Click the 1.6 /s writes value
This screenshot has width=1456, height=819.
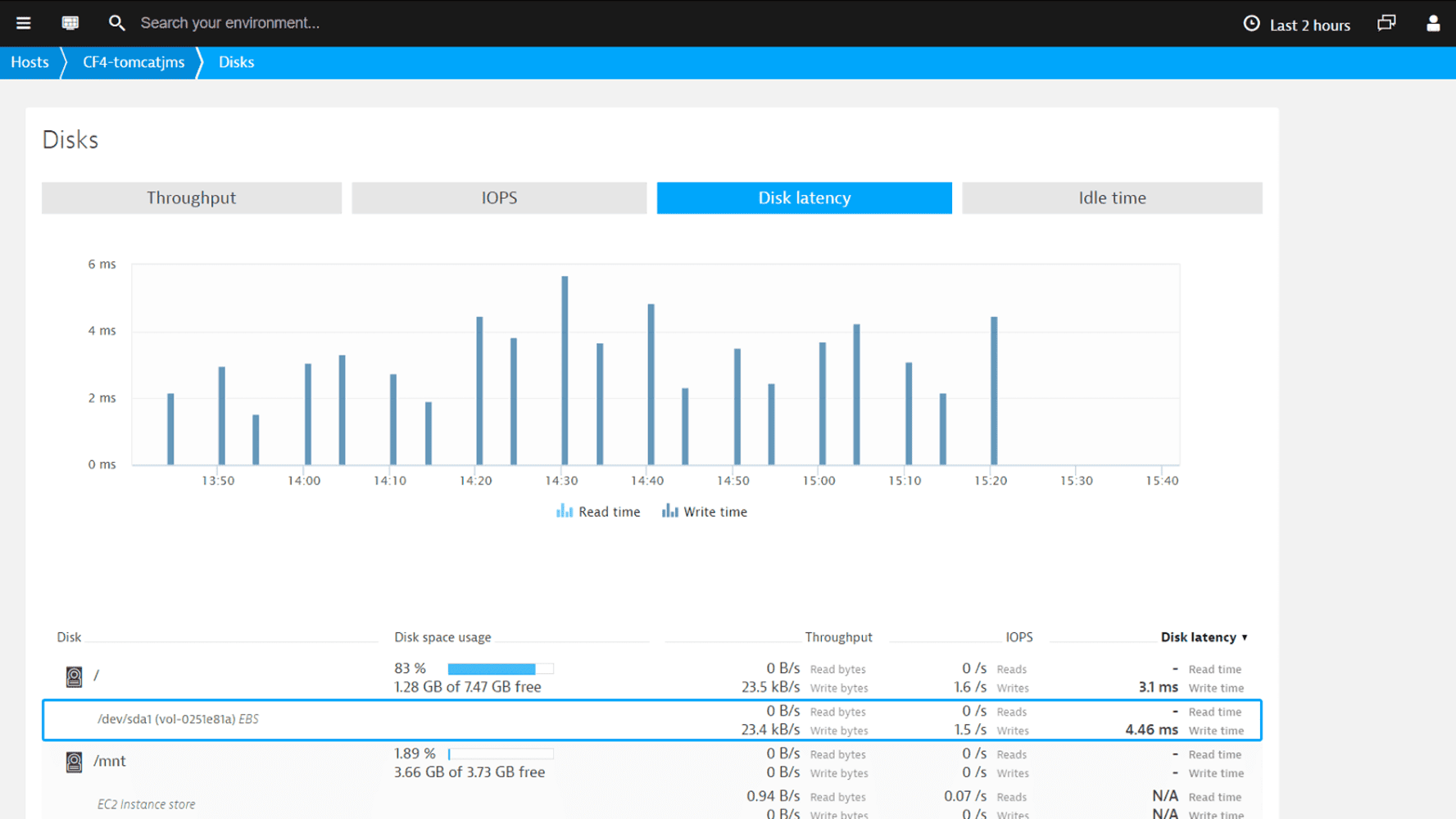[970, 687]
